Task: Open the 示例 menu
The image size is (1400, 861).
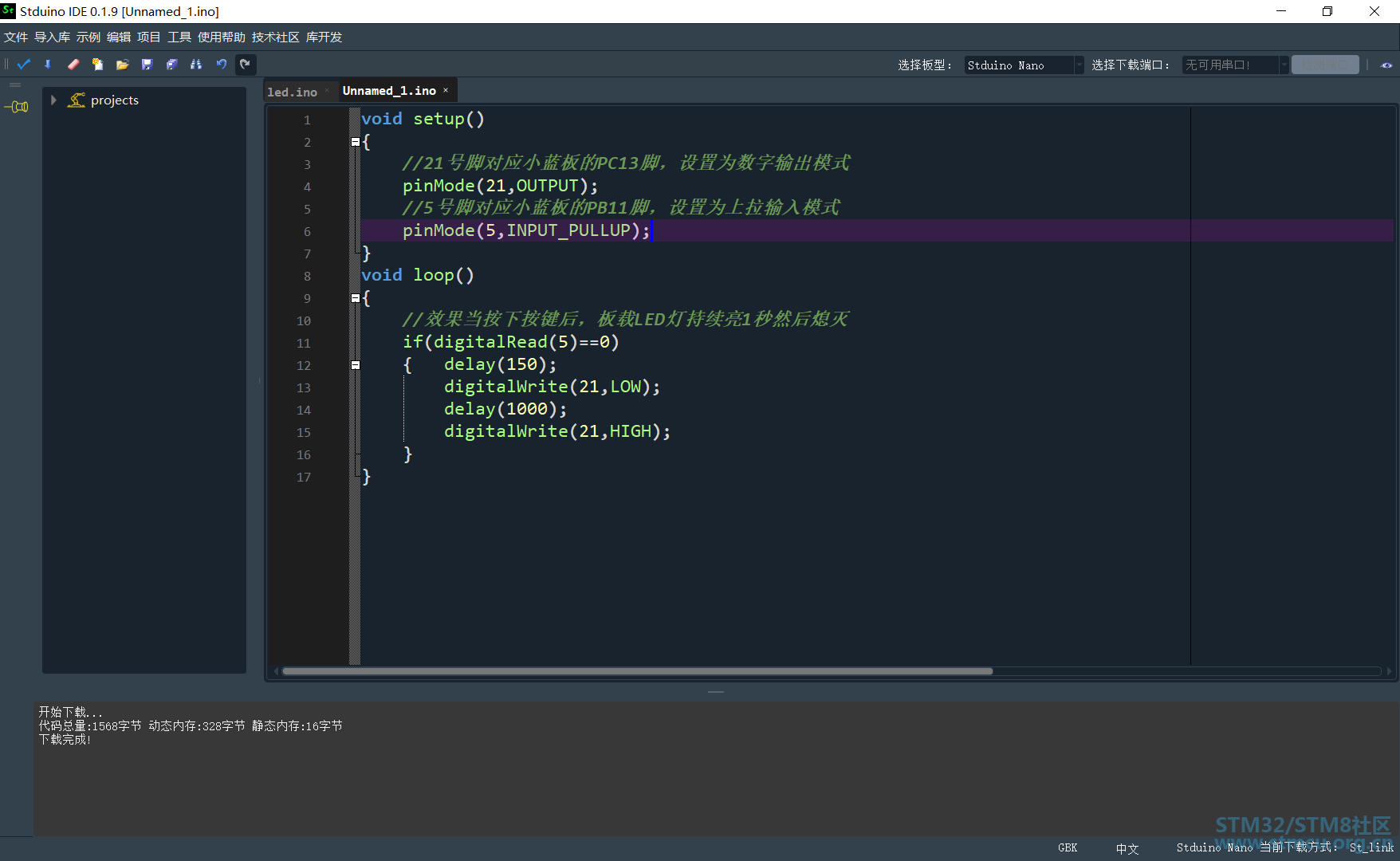Action: pyautogui.click(x=88, y=37)
